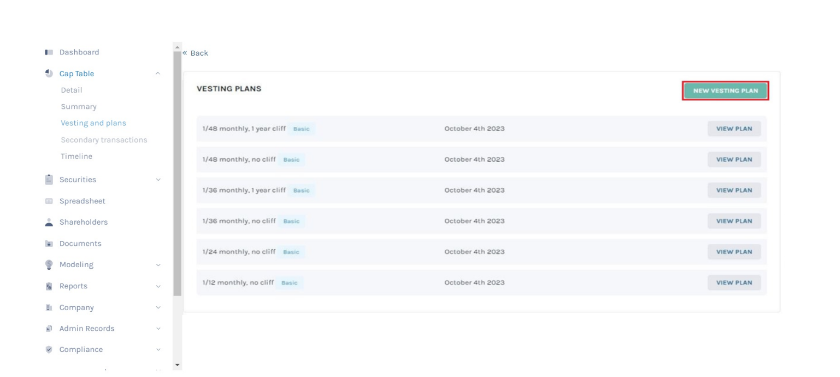The width and height of the screenshot is (840, 377).
Task: Click the Modeling lightbulb icon
Action: (49, 265)
